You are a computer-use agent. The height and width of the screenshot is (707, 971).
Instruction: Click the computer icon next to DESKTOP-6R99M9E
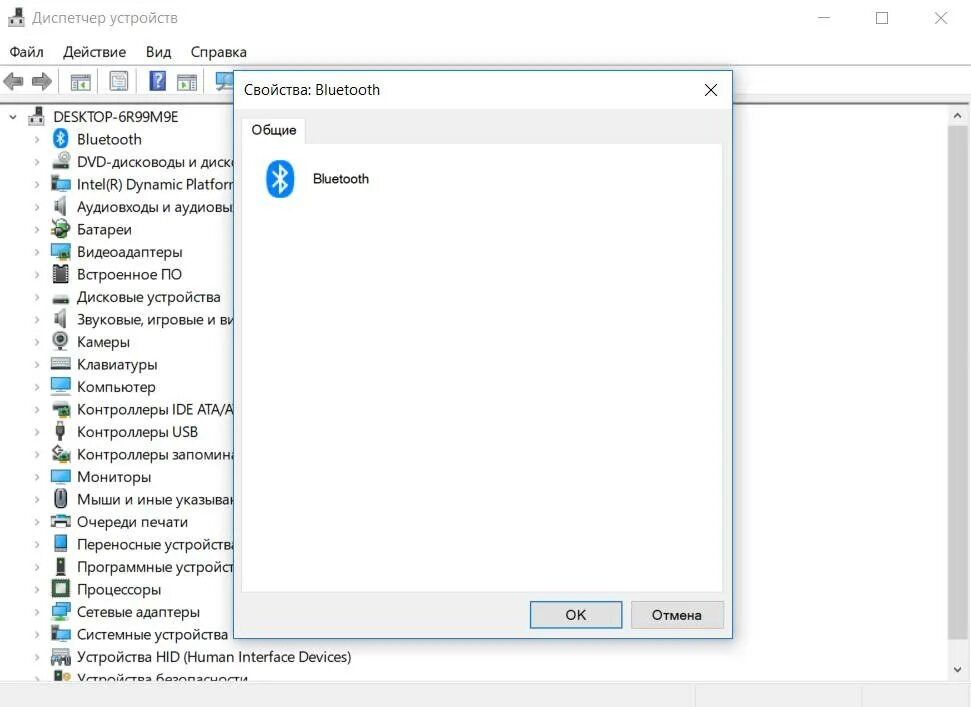pos(36,115)
